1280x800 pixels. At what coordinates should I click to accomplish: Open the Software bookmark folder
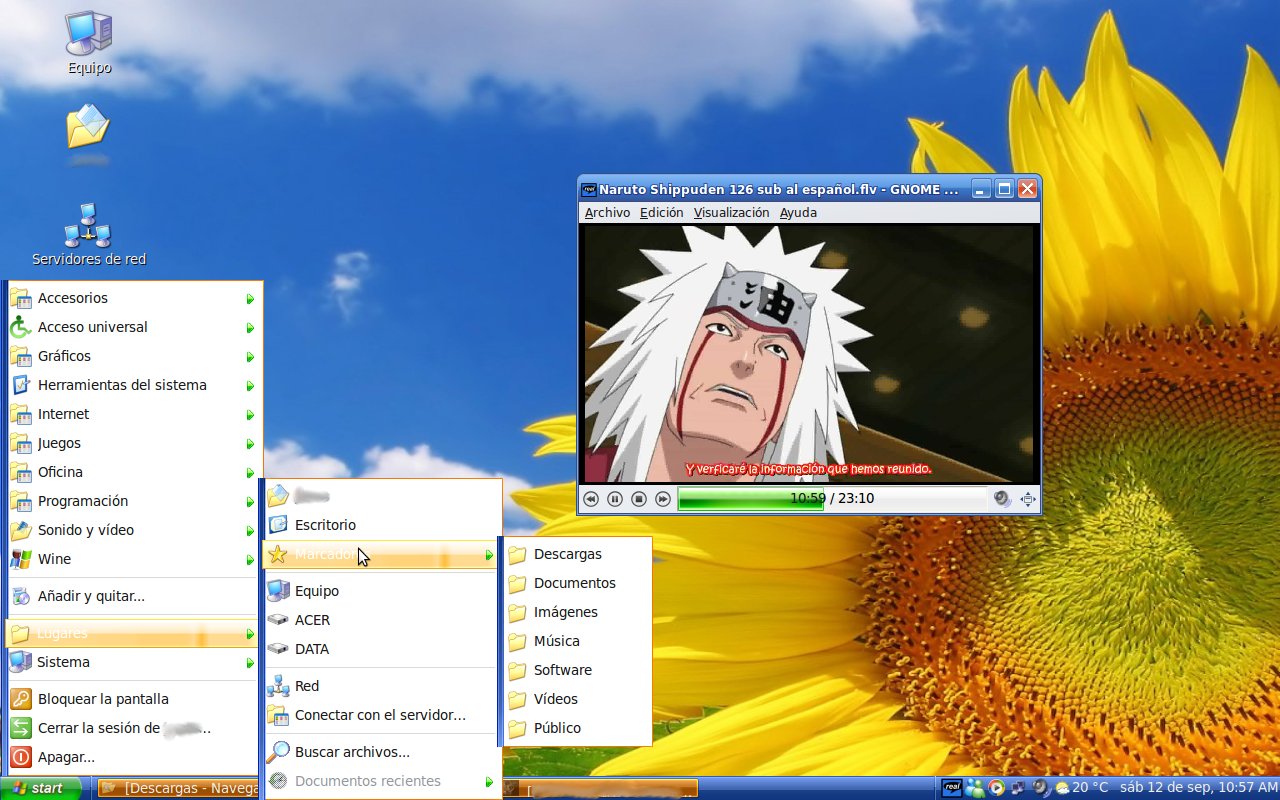(576, 670)
